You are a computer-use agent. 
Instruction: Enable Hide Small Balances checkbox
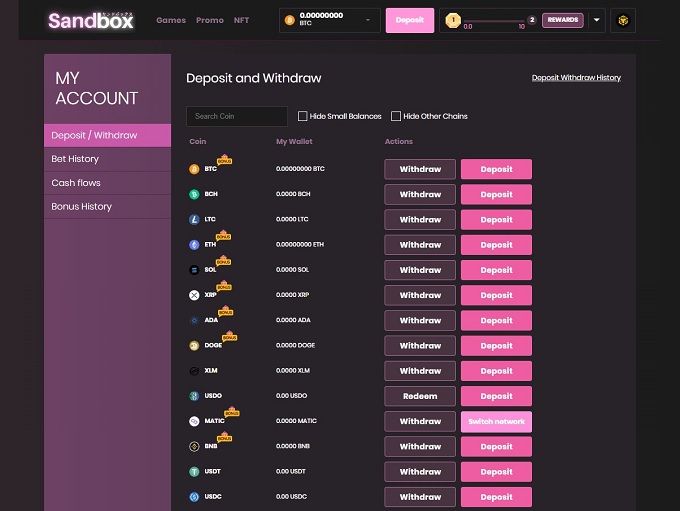[303, 116]
